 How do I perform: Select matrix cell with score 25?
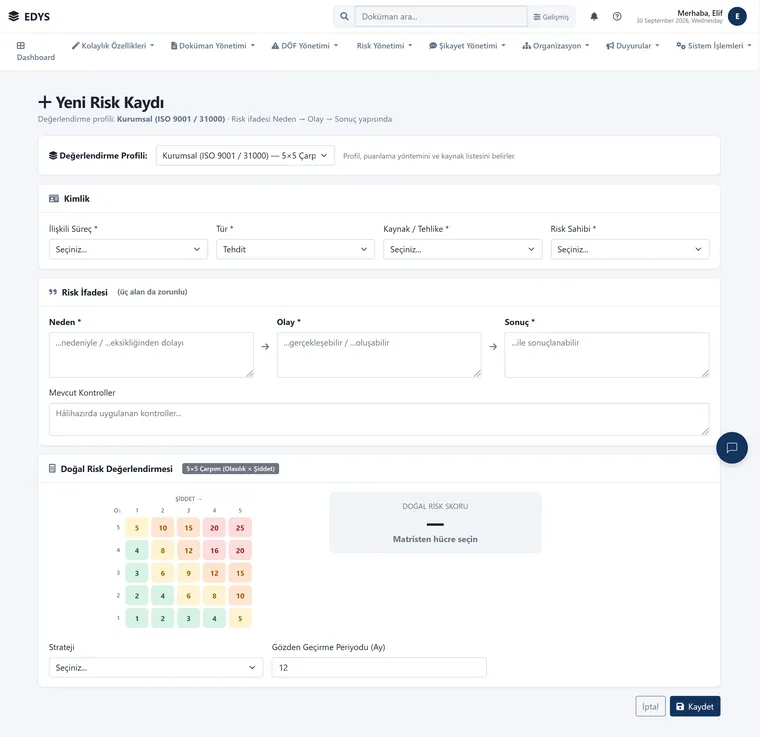[x=240, y=528]
